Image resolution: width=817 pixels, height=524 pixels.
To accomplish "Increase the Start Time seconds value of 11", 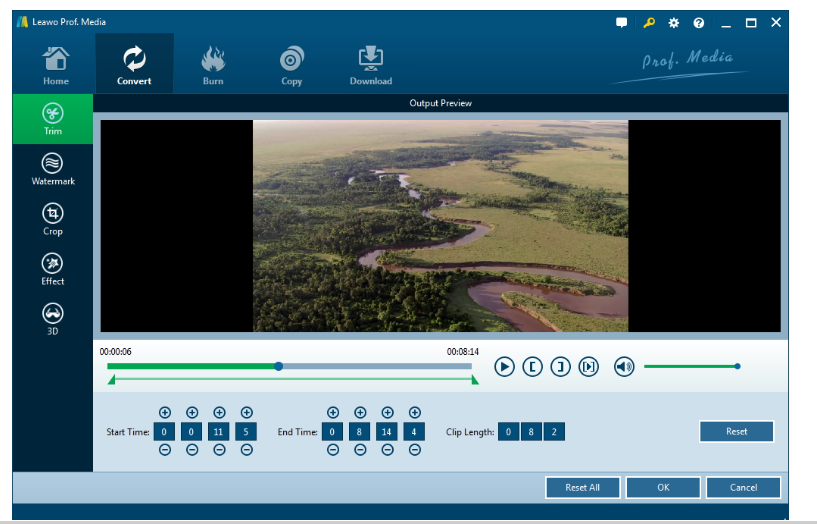I will [219, 413].
